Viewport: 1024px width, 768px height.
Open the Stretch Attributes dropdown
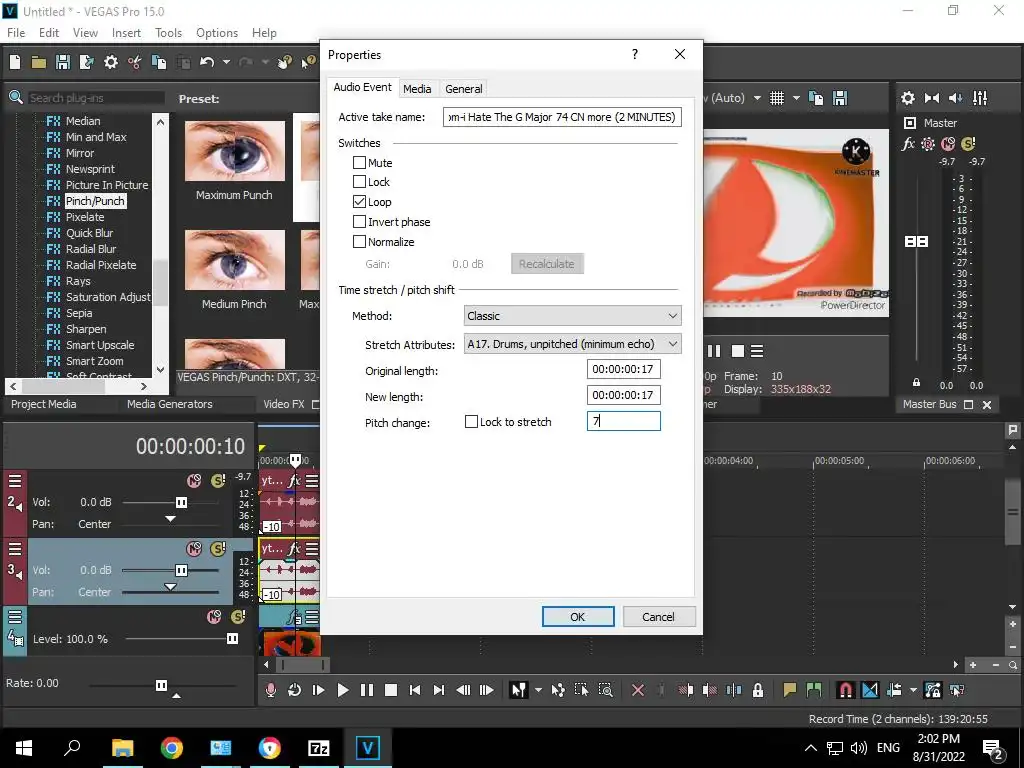[572, 344]
